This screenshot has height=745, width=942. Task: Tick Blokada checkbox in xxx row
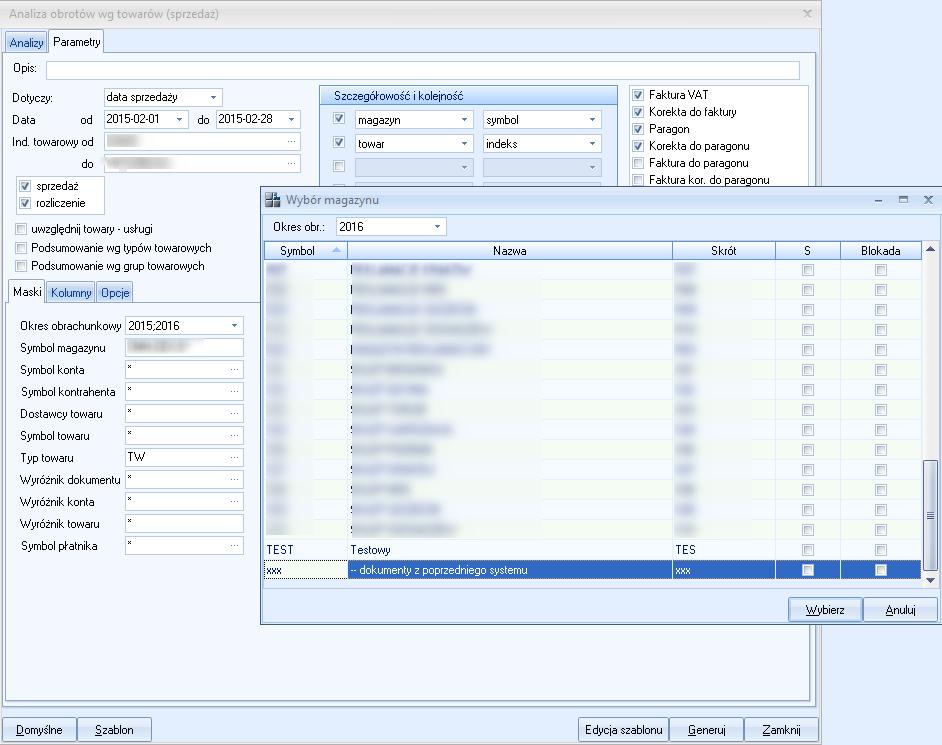pos(881,570)
